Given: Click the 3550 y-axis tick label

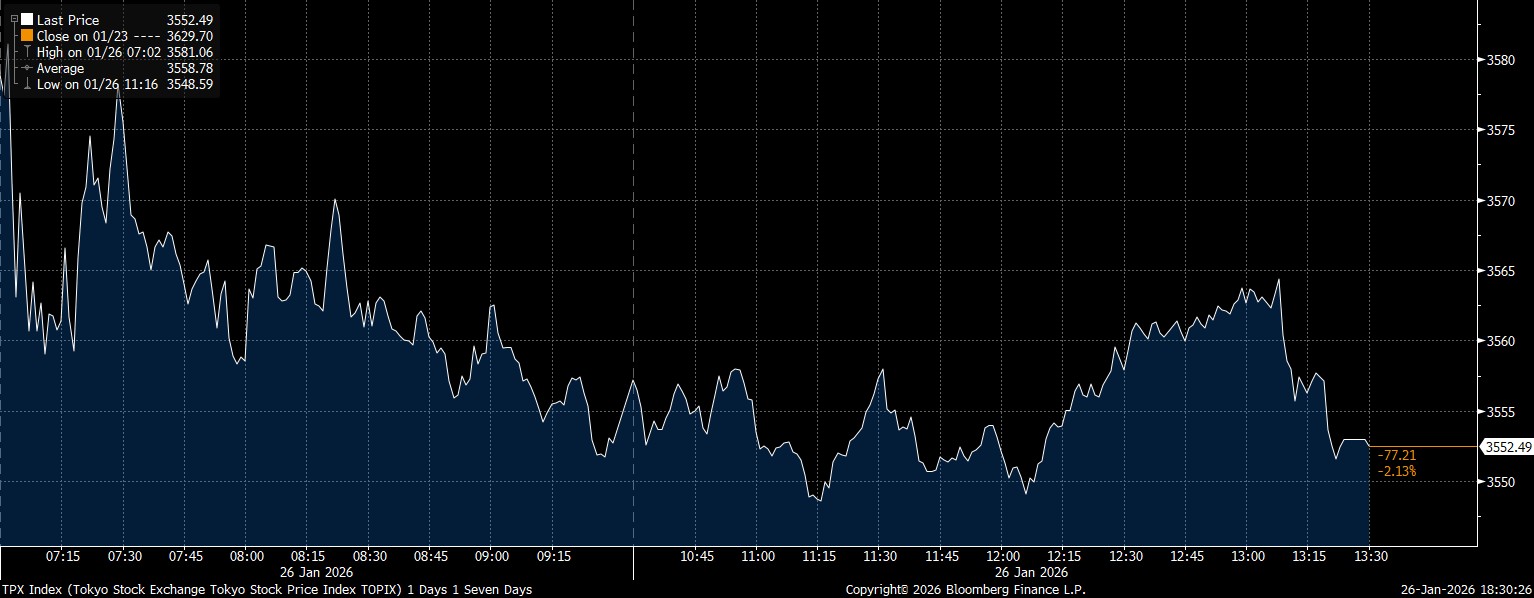Looking at the screenshot, I should [x=1500, y=482].
